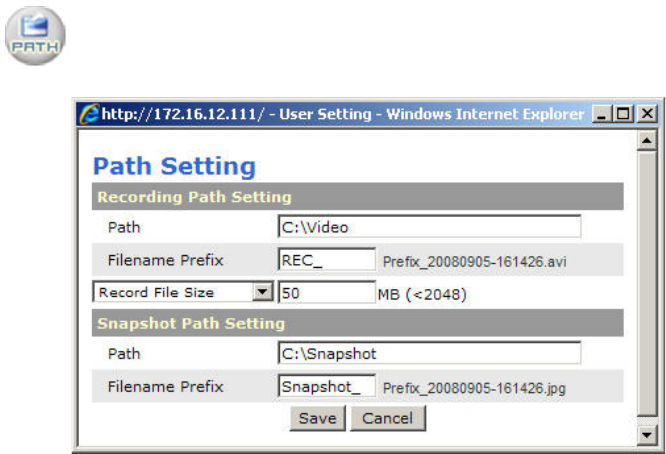This screenshot has height=454, width=666.
Task: Click the scrollbar down arrow
Action: click(647, 435)
